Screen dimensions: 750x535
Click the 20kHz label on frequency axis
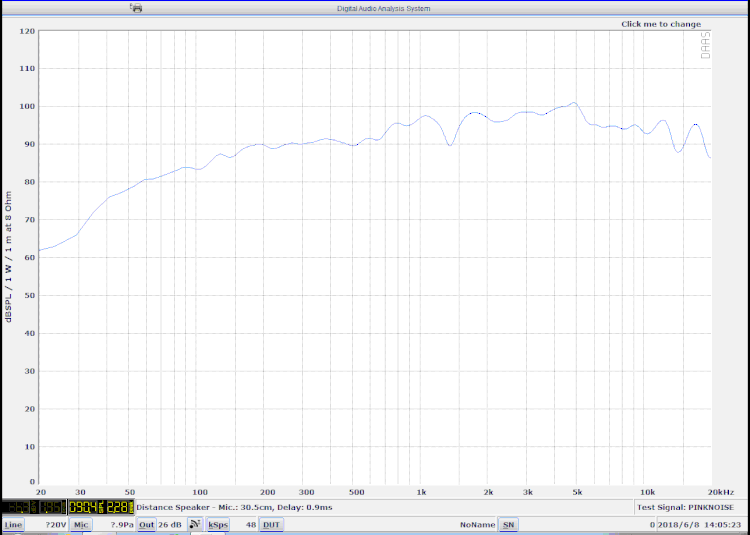(x=721, y=492)
